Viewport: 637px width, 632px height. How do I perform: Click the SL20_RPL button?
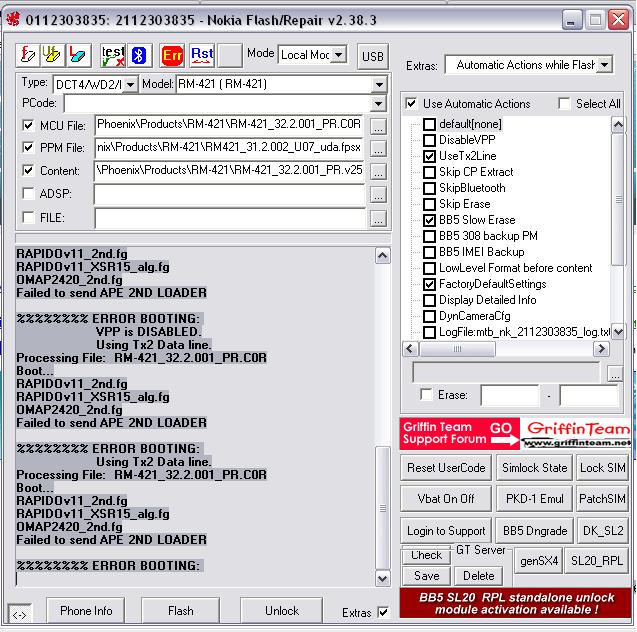pyautogui.click(x=597, y=561)
